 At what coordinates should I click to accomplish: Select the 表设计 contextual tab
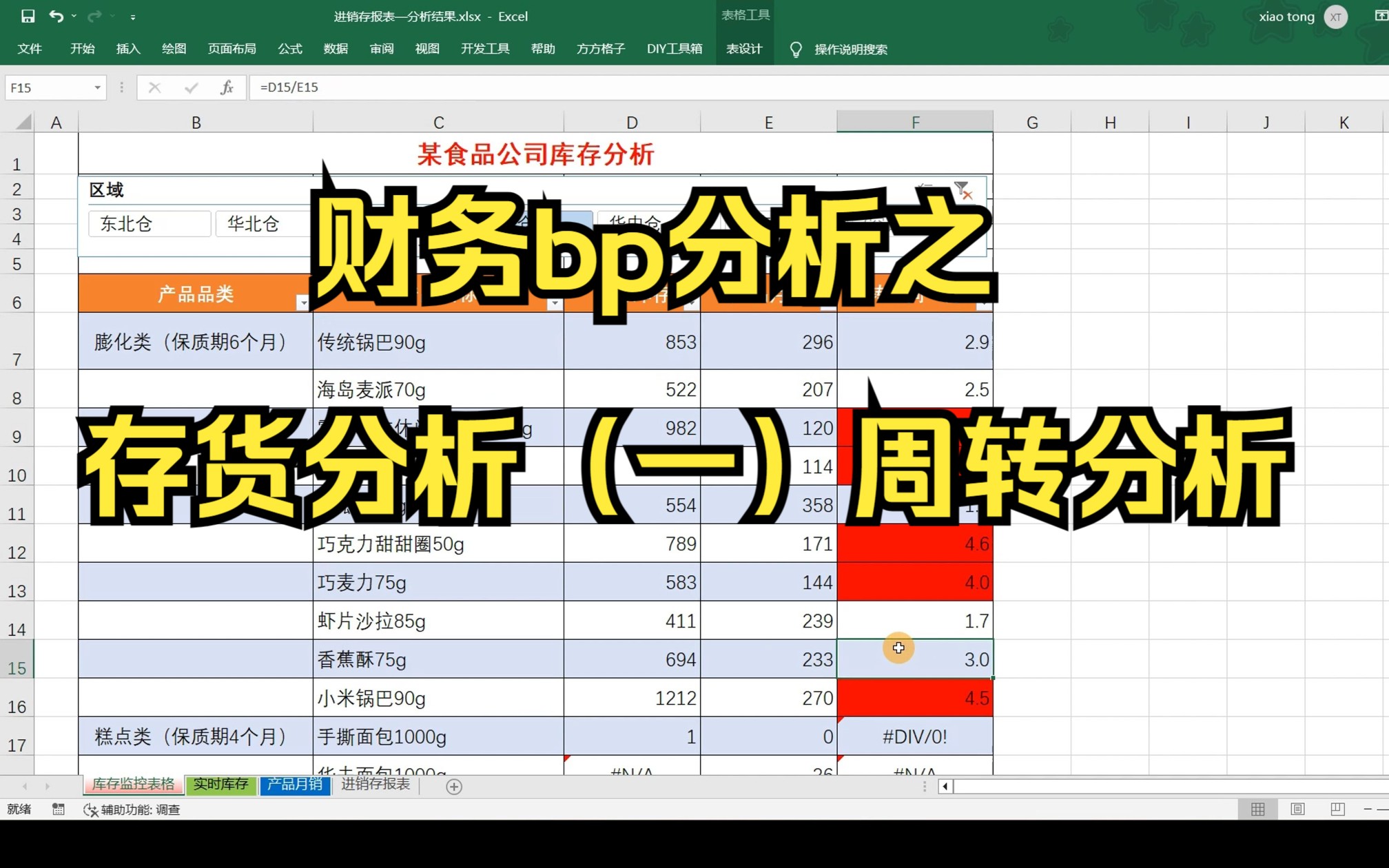coord(745,49)
